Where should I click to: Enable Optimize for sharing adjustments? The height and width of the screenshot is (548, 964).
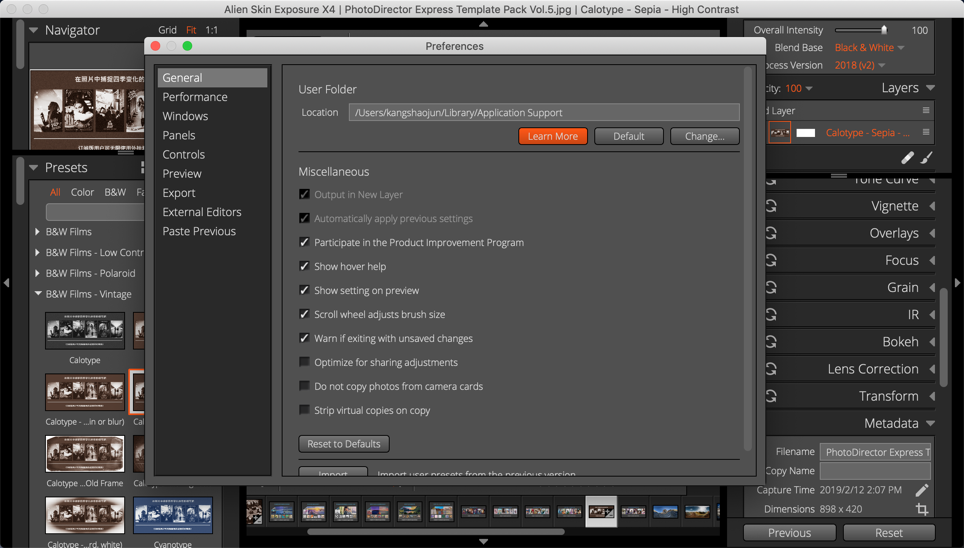[x=304, y=362]
